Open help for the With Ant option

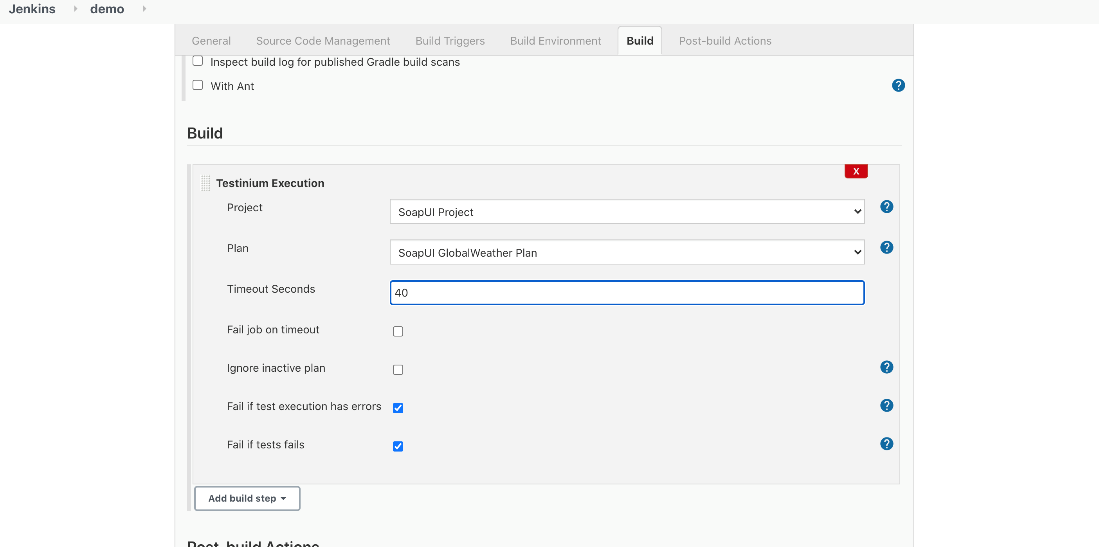tap(898, 86)
